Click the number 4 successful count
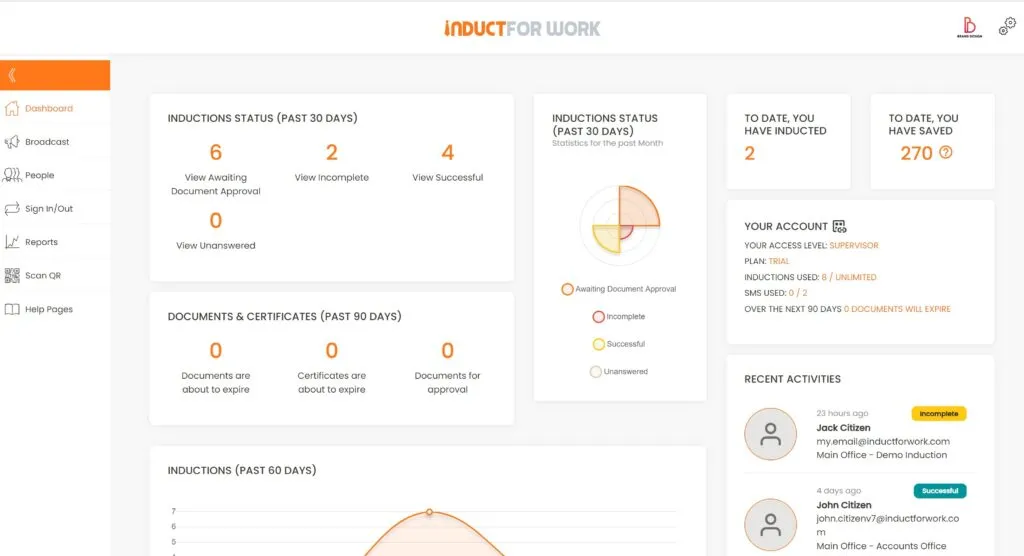 (x=447, y=152)
